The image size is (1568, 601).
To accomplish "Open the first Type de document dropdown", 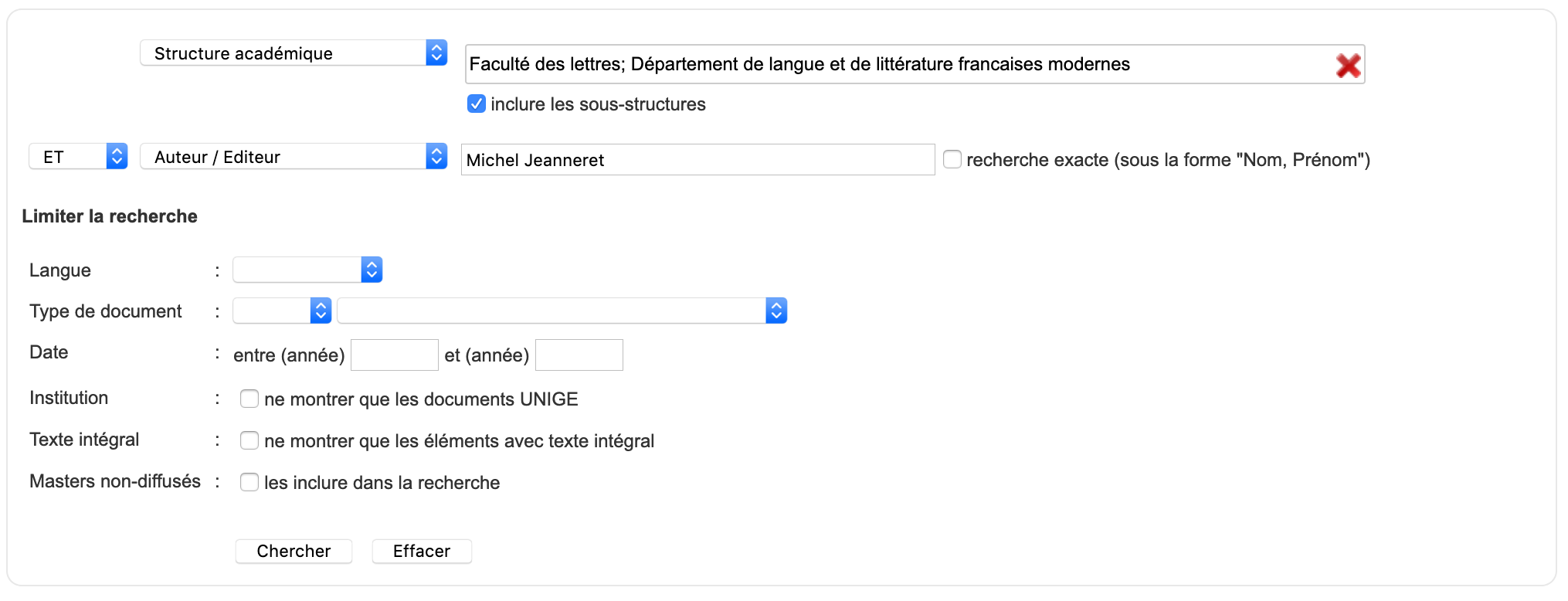I will tap(282, 311).
